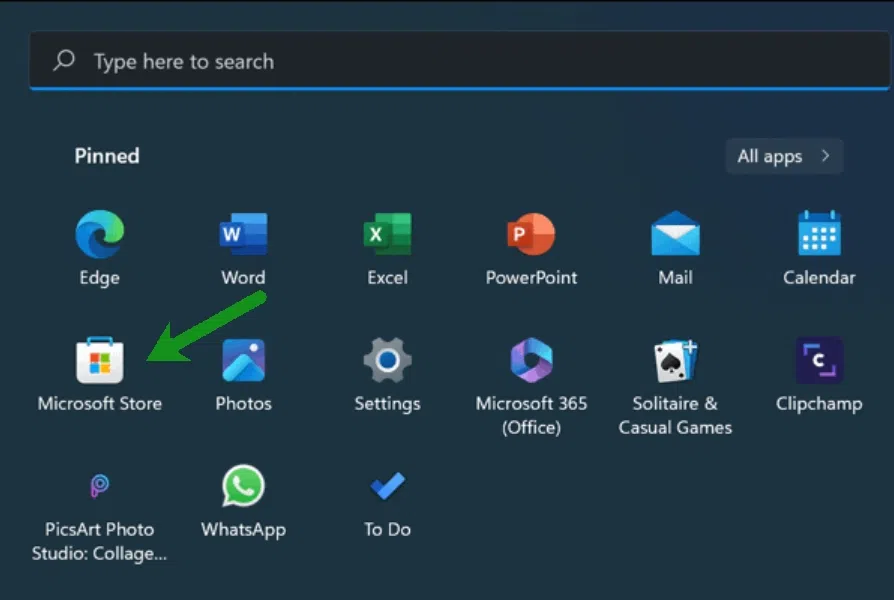This screenshot has height=600, width=894.
Task: Open the Clipchamp icon
Action: tap(819, 360)
